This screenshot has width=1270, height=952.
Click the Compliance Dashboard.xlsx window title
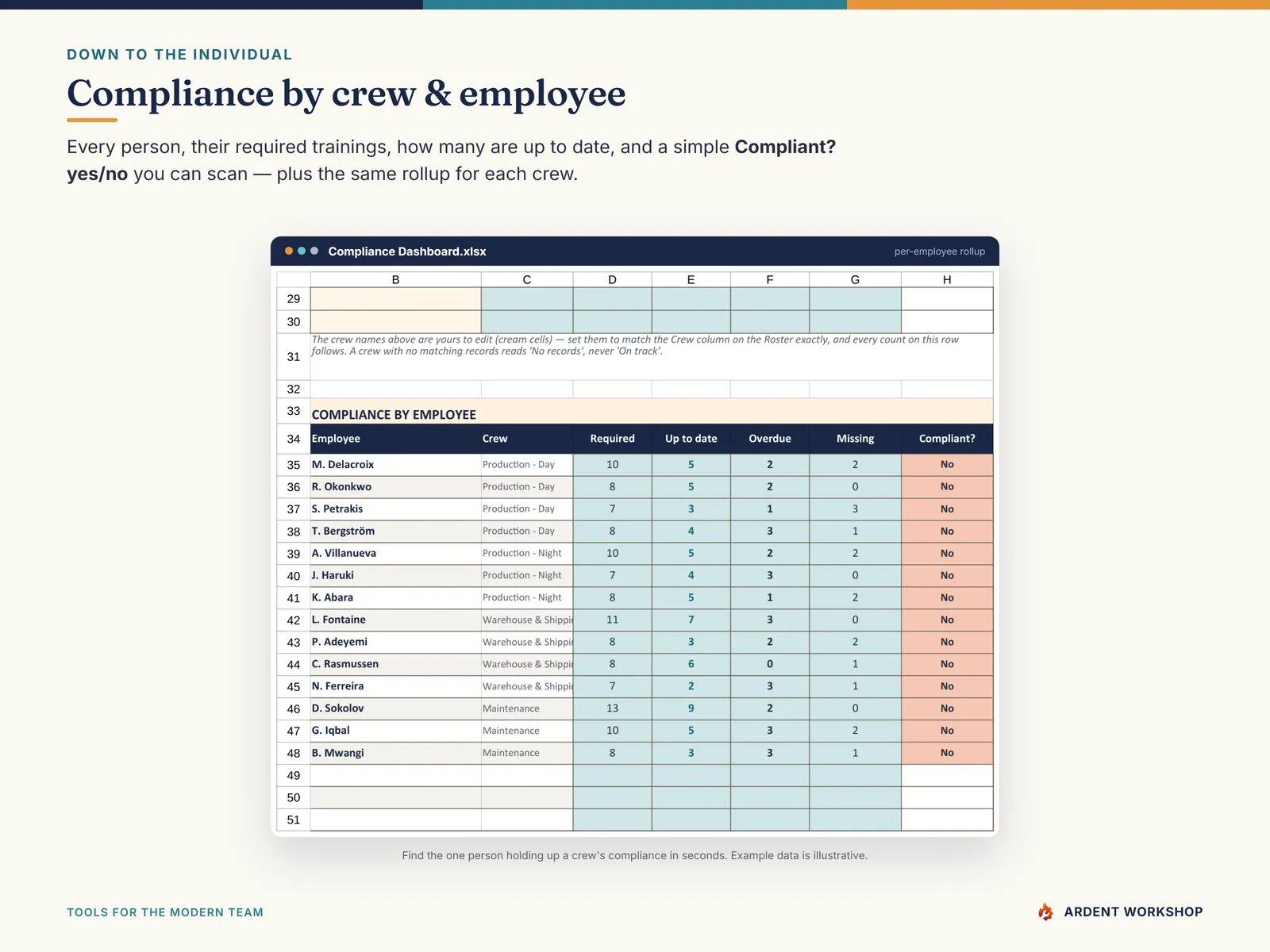[x=407, y=251]
